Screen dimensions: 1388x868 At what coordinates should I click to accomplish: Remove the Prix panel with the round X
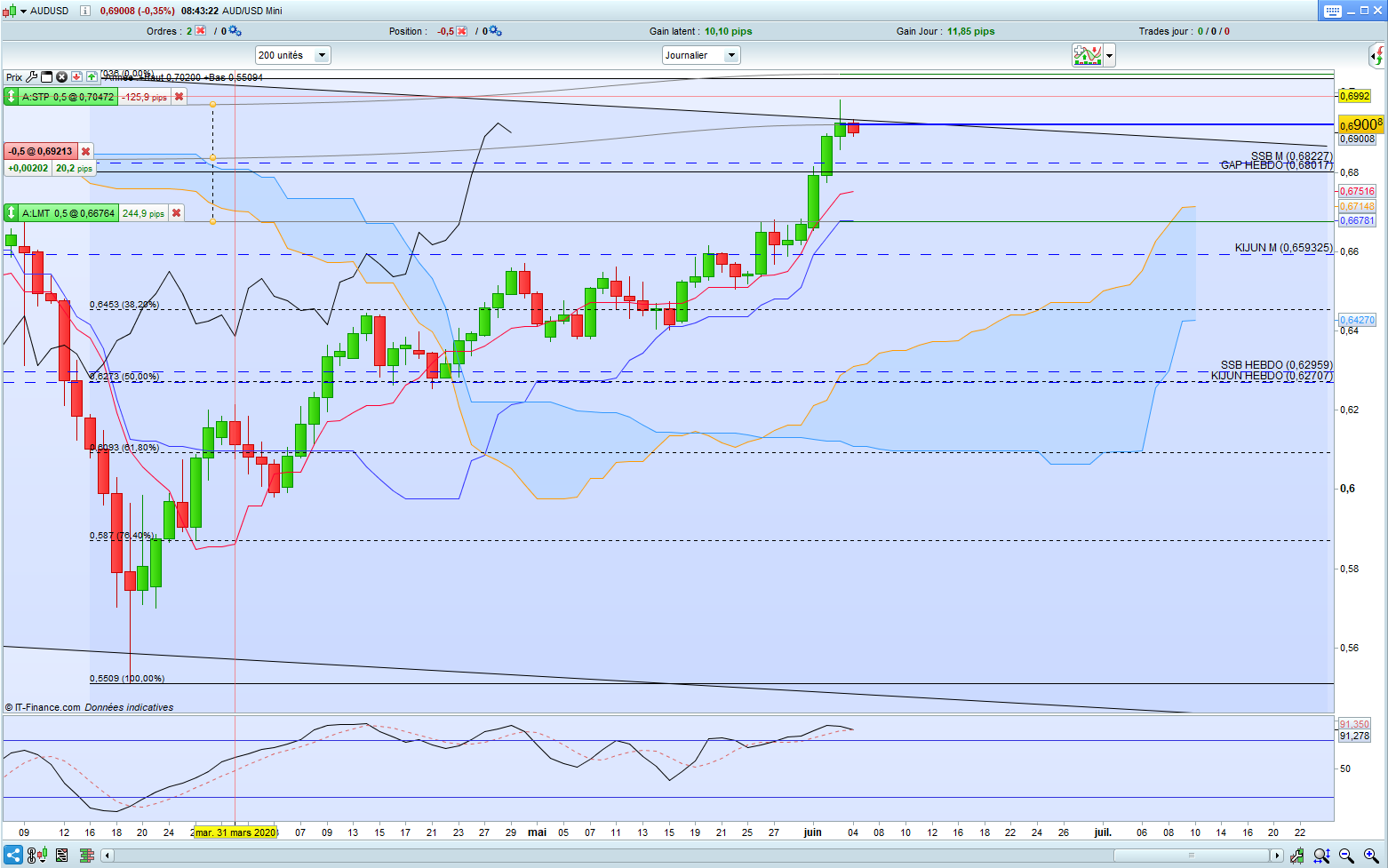click(62, 77)
